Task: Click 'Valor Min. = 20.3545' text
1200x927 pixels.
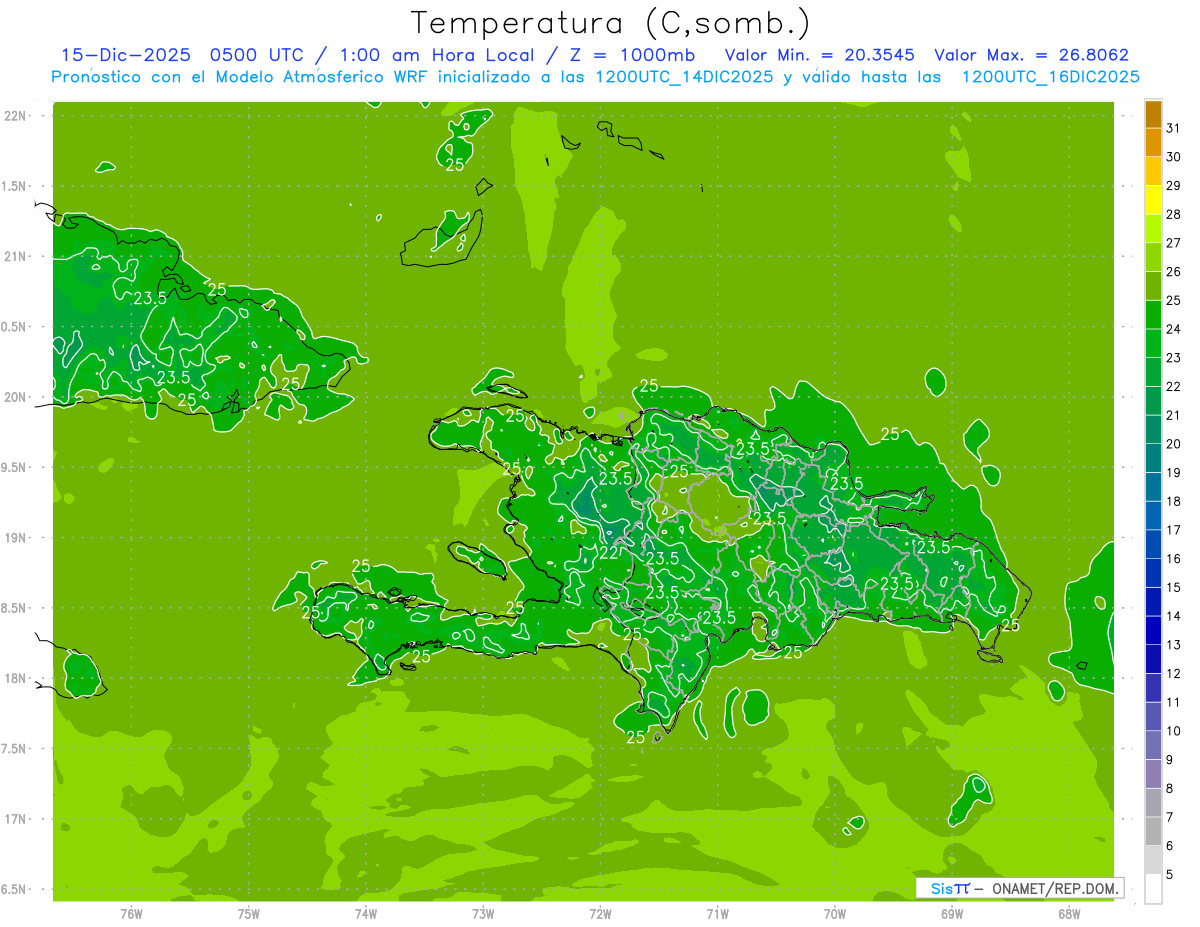Action: 819,55
